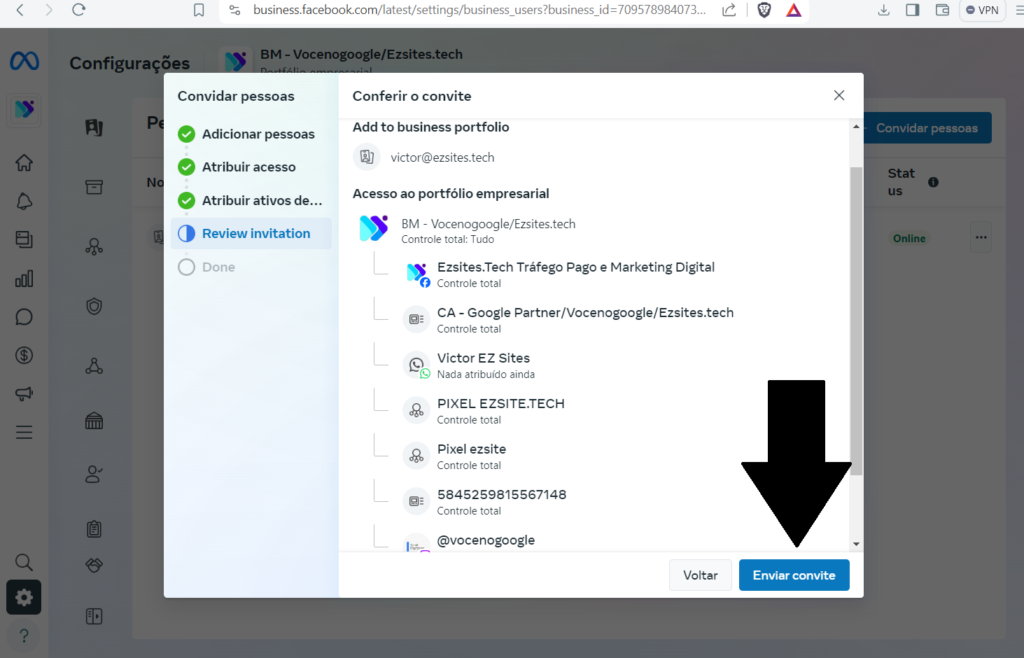Image resolution: width=1024 pixels, height=658 pixels.
Task: Open the settings gear in the sidebar
Action: pos(24,597)
